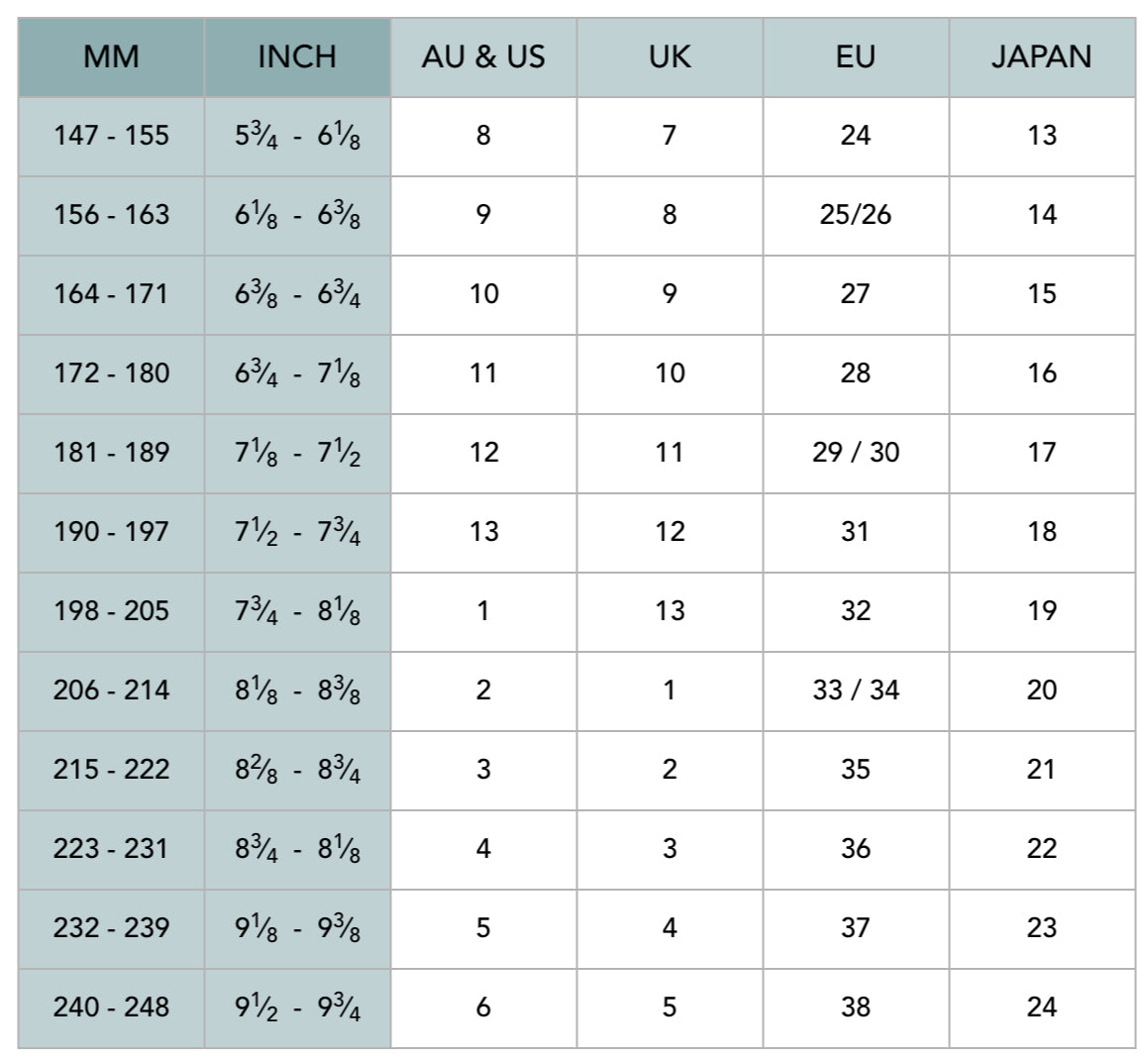This screenshot has height=1062, width=1148.
Task: Click the UK column header
Action: pyautogui.click(x=670, y=56)
